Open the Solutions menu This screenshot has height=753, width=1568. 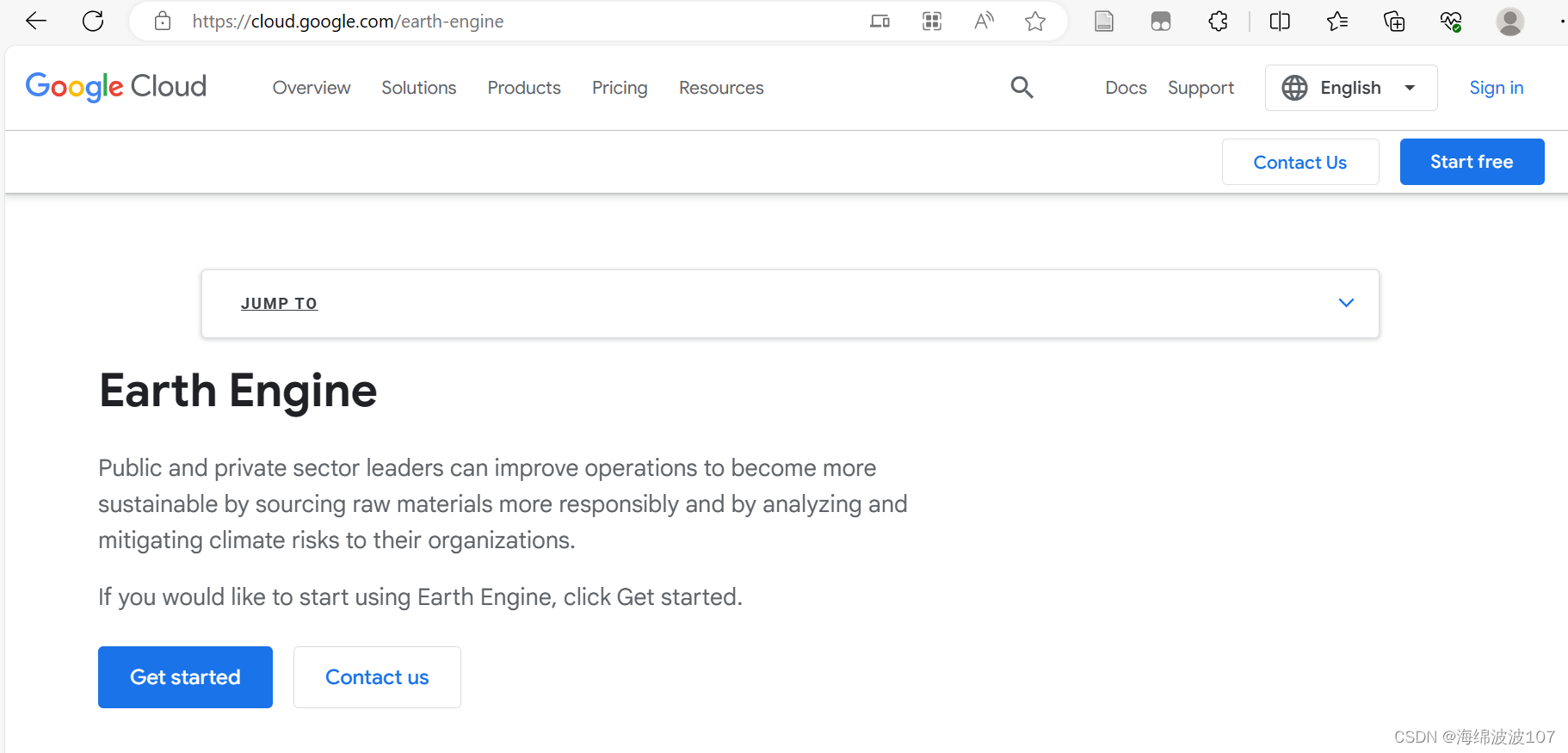click(419, 88)
